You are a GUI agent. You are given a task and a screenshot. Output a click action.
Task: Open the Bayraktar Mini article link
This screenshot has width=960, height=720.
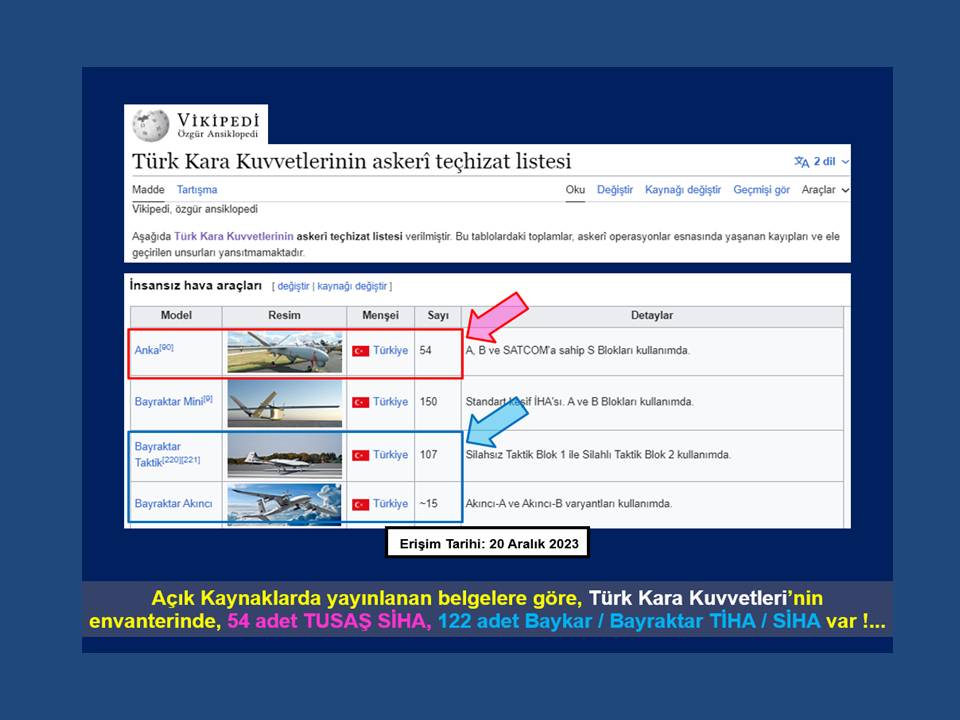tap(169, 402)
